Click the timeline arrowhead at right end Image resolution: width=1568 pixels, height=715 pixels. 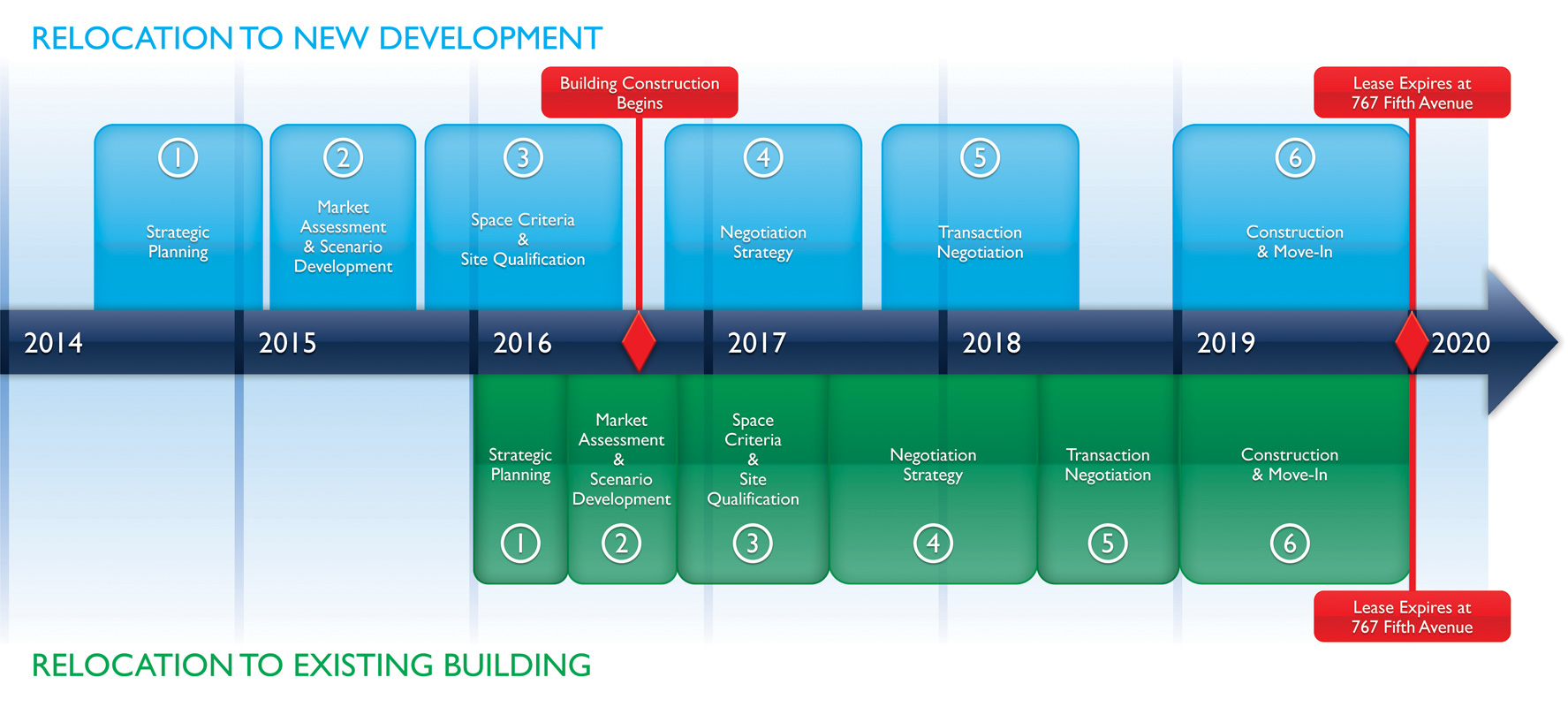tap(1521, 342)
